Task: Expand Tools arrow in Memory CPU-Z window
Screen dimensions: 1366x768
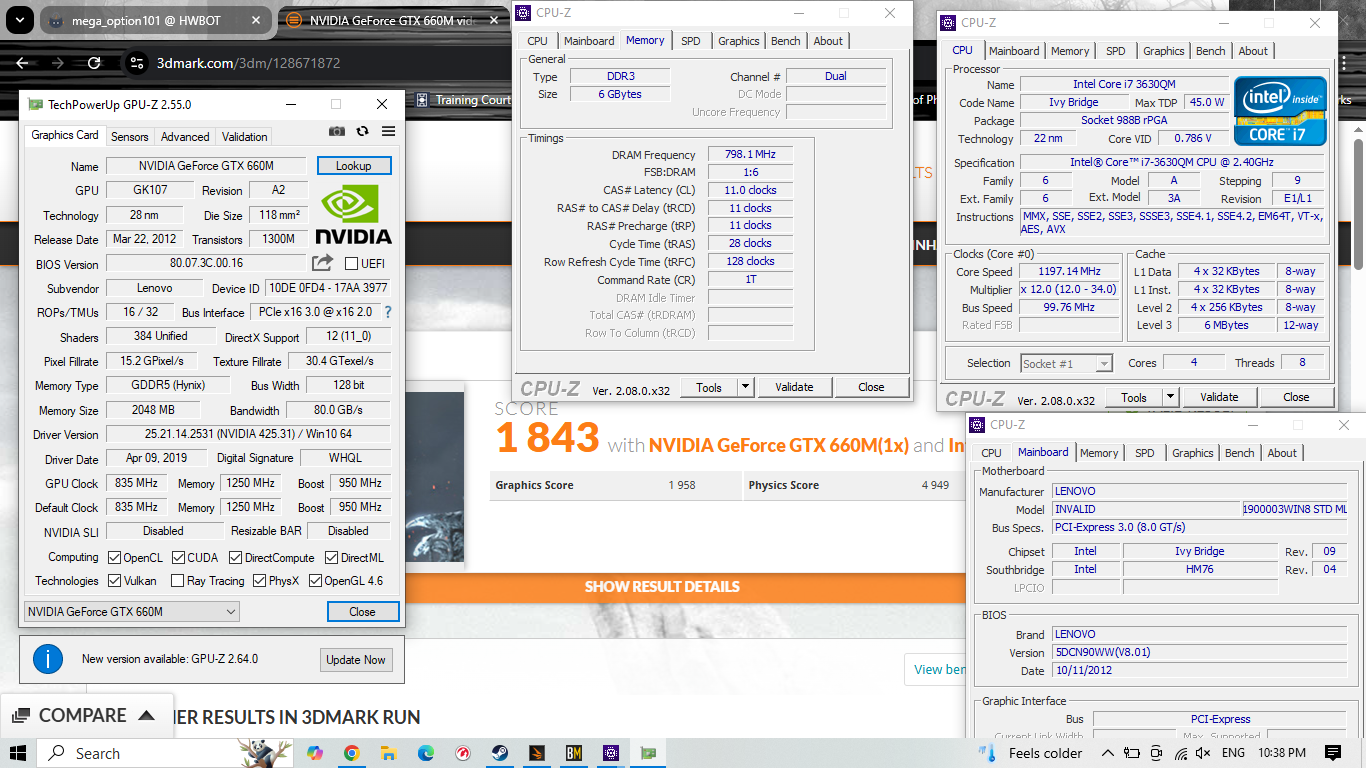Action: [745, 387]
